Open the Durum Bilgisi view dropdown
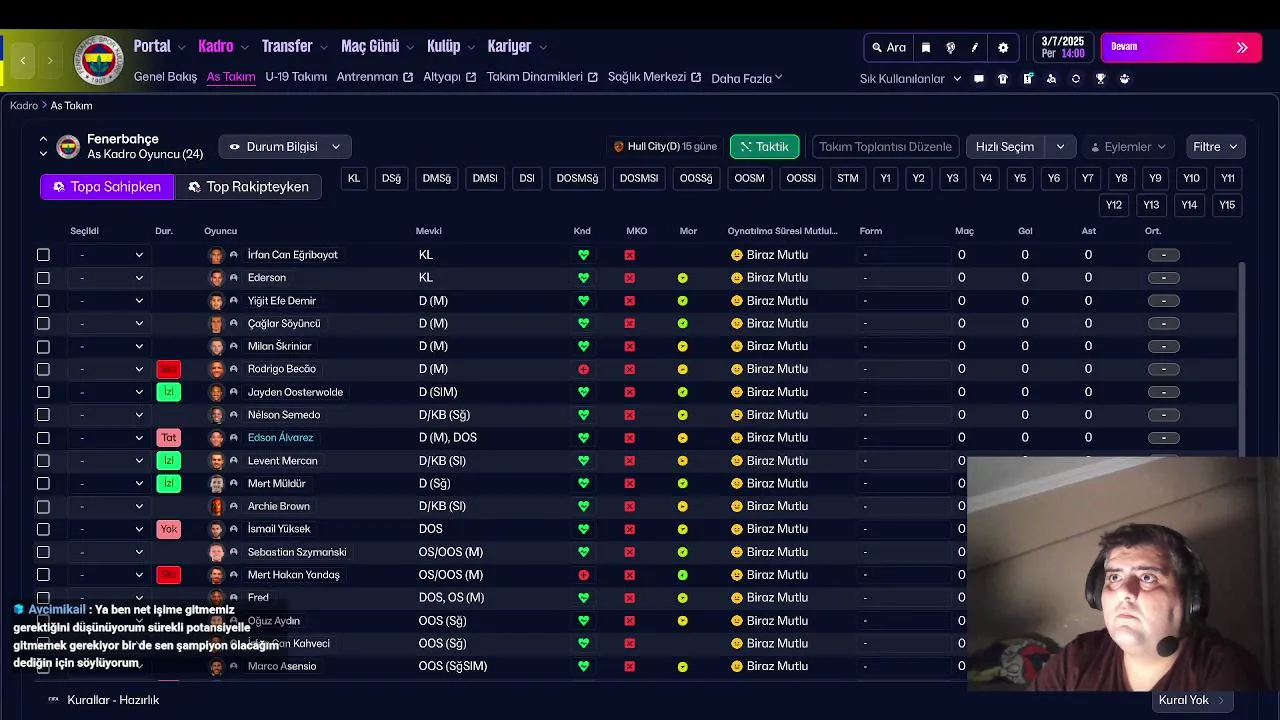 coord(285,147)
